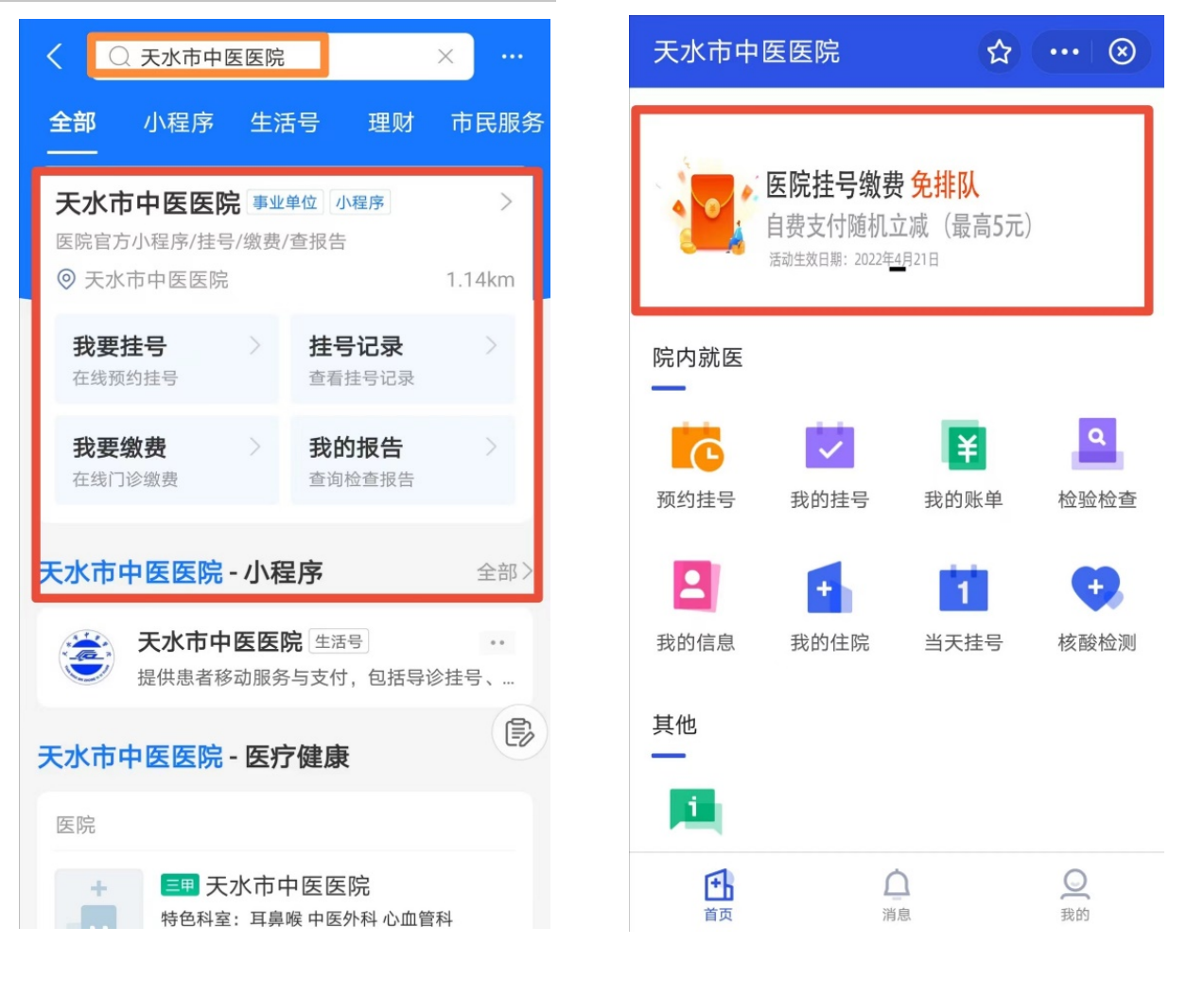The width and height of the screenshot is (1204, 997).
Task: Open the mini program three-dot menu
Action: (1064, 51)
